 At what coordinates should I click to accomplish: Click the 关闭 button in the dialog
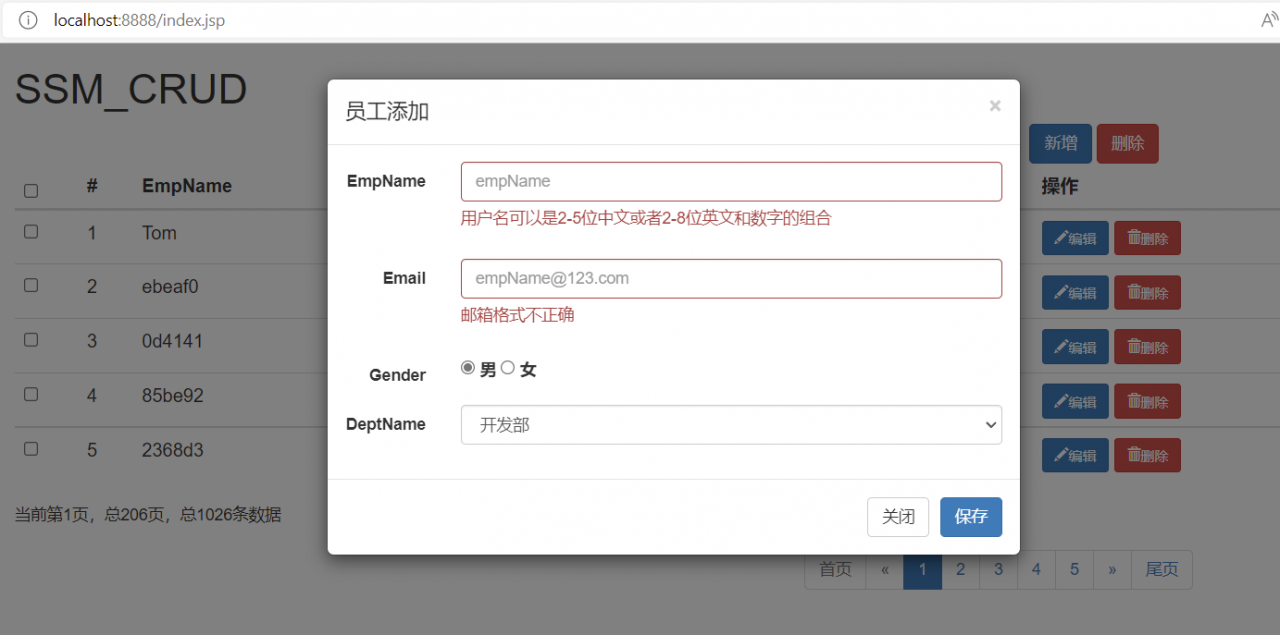[898, 517]
